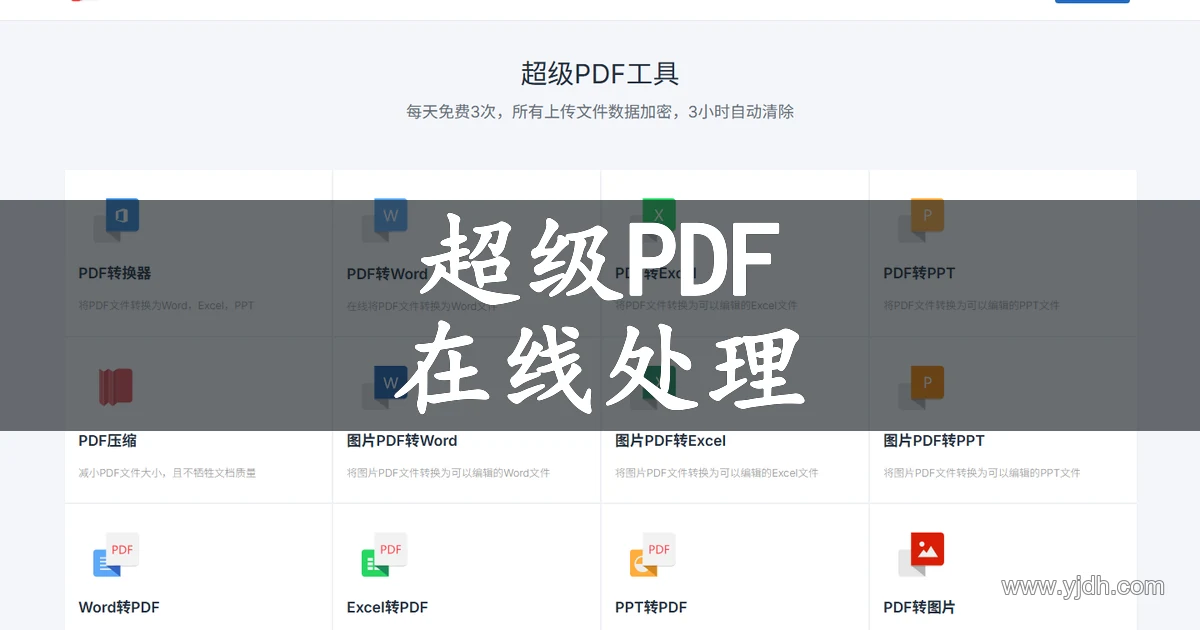Open the Excel转PDF title link
Screen dimensions: 1200x630
coord(387,607)
